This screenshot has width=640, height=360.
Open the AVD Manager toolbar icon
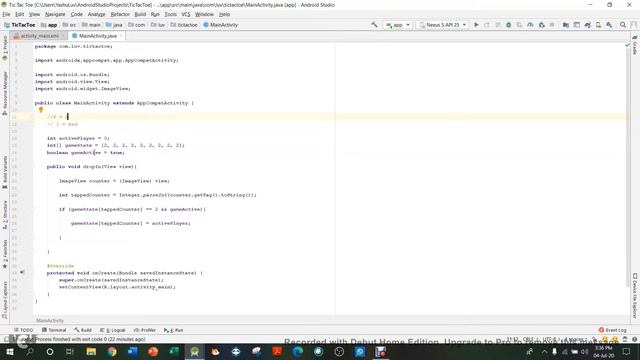pos(598,25)
